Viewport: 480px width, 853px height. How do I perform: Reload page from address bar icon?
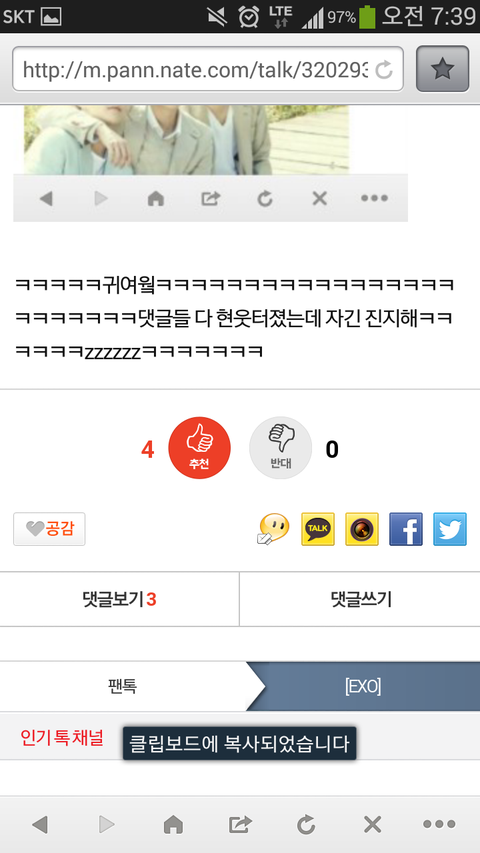[x=384, y=70]
